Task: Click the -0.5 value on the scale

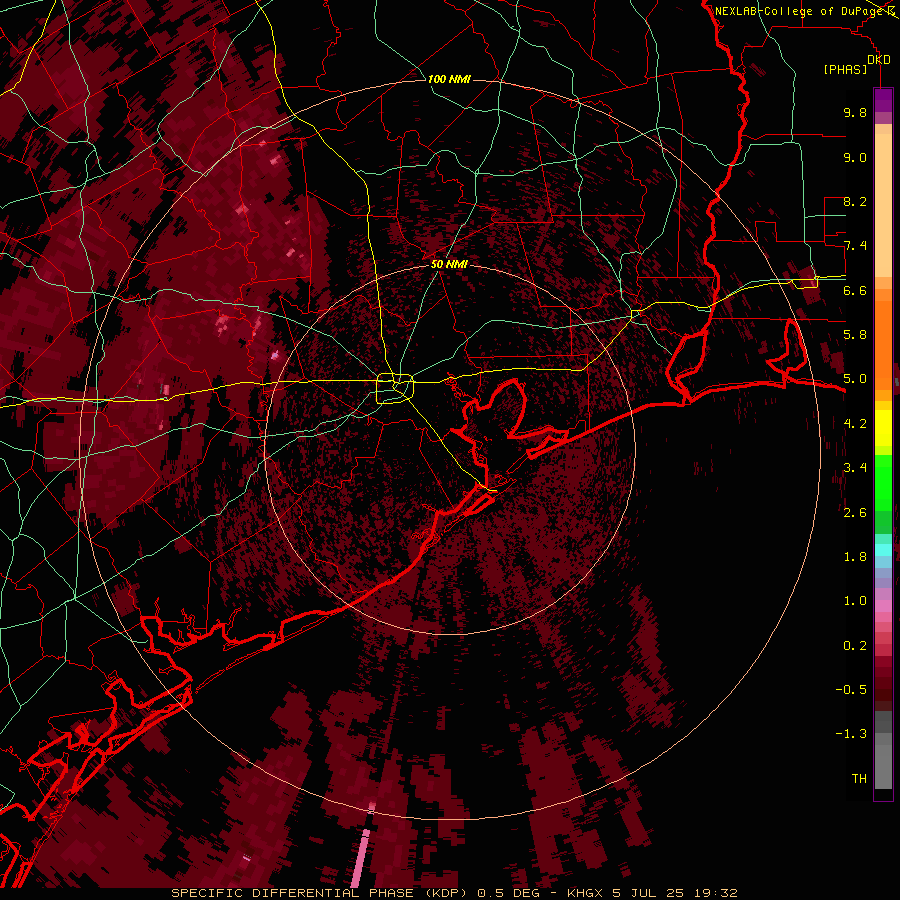Action: click(851, 690)
